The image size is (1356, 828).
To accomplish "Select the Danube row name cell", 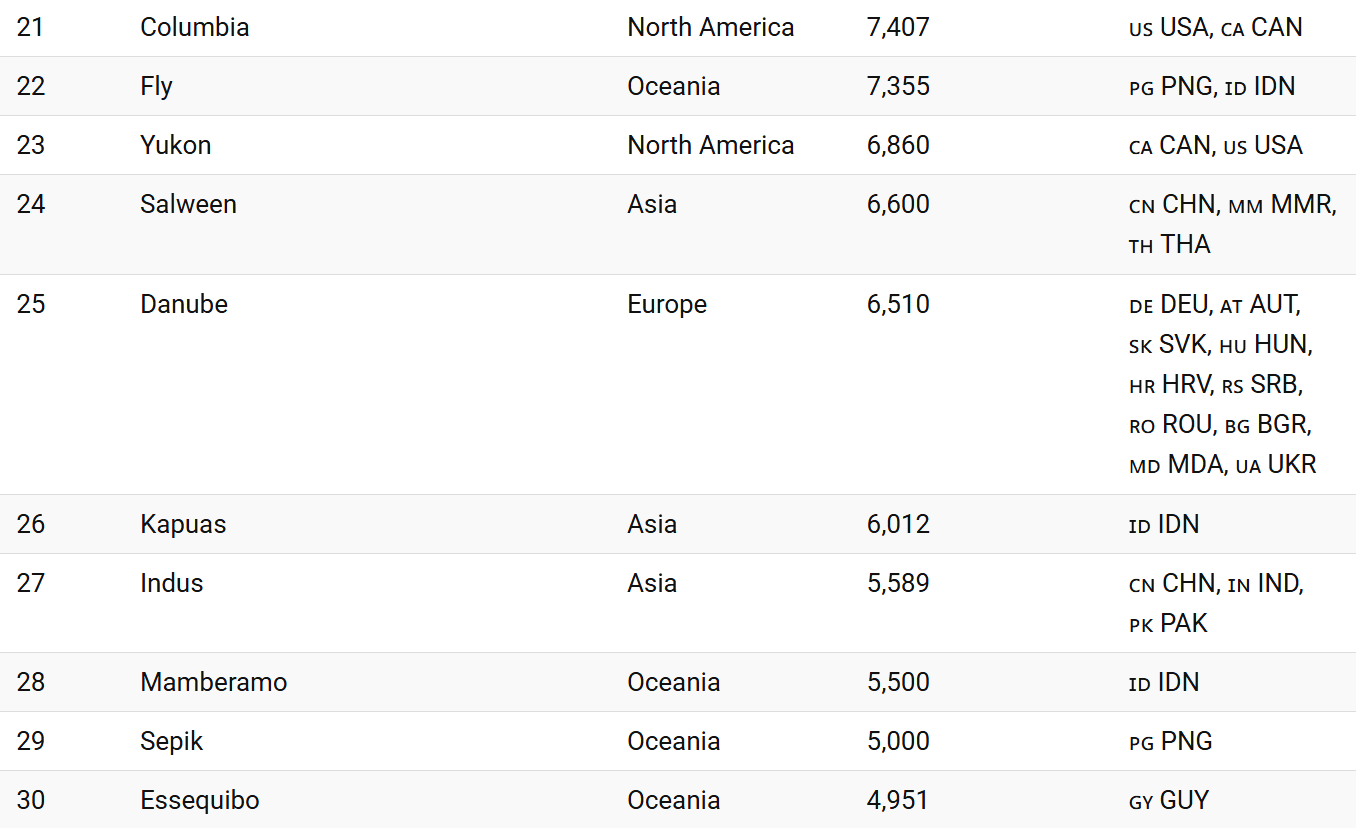I will (x=184, y=304).
